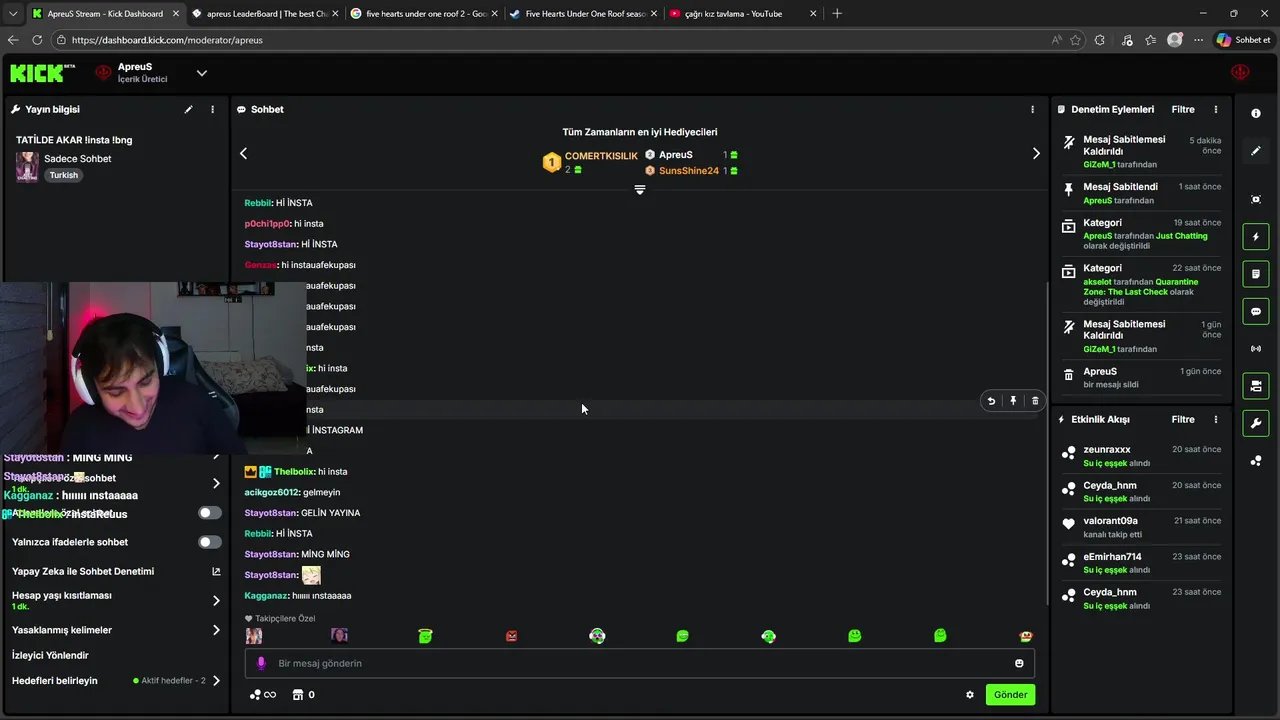Open ApreuS channel dropdown chevron in header

coord(201,73)
